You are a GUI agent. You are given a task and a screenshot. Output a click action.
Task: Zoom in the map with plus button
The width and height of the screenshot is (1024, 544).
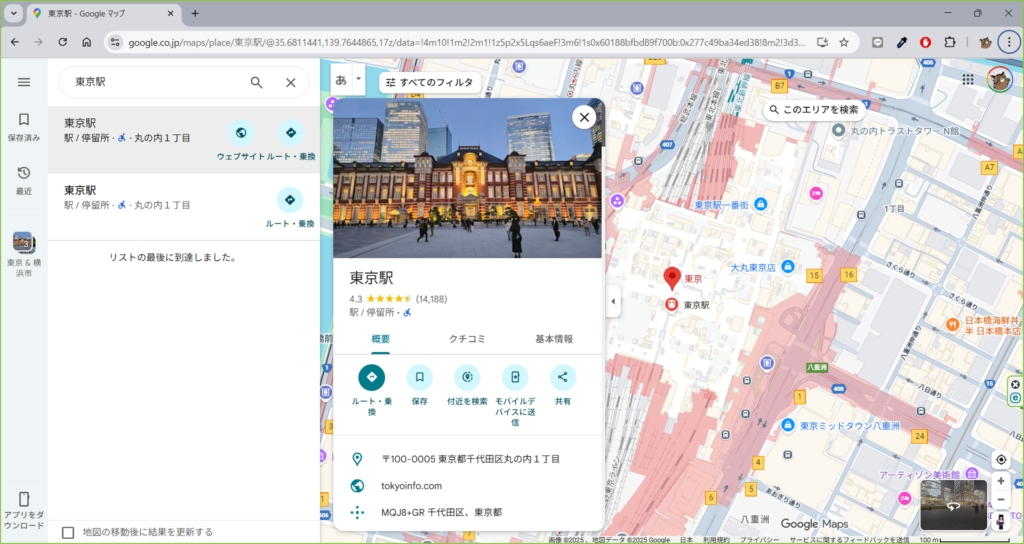click(x=1001, y=481)
